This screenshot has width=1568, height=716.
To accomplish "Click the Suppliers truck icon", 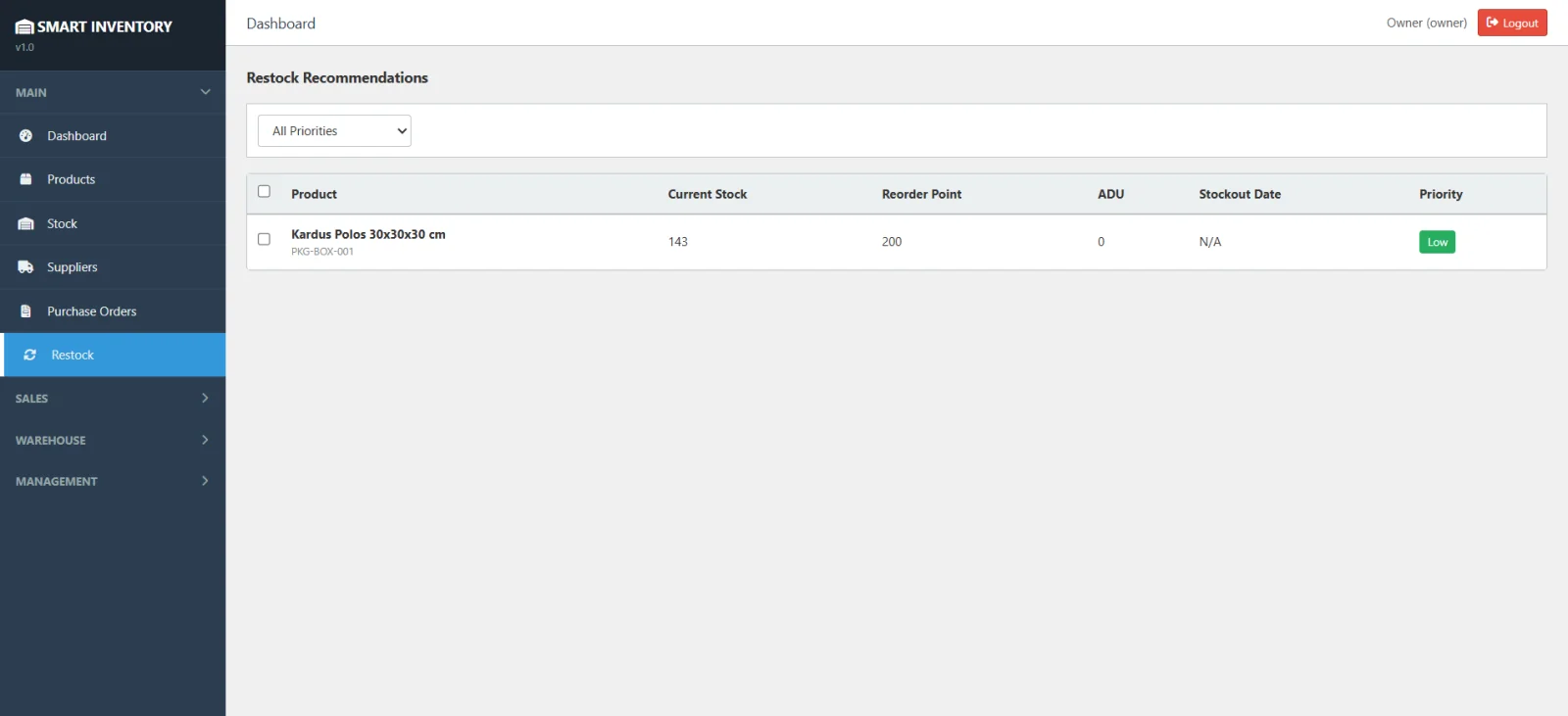I will pos(26,267).
